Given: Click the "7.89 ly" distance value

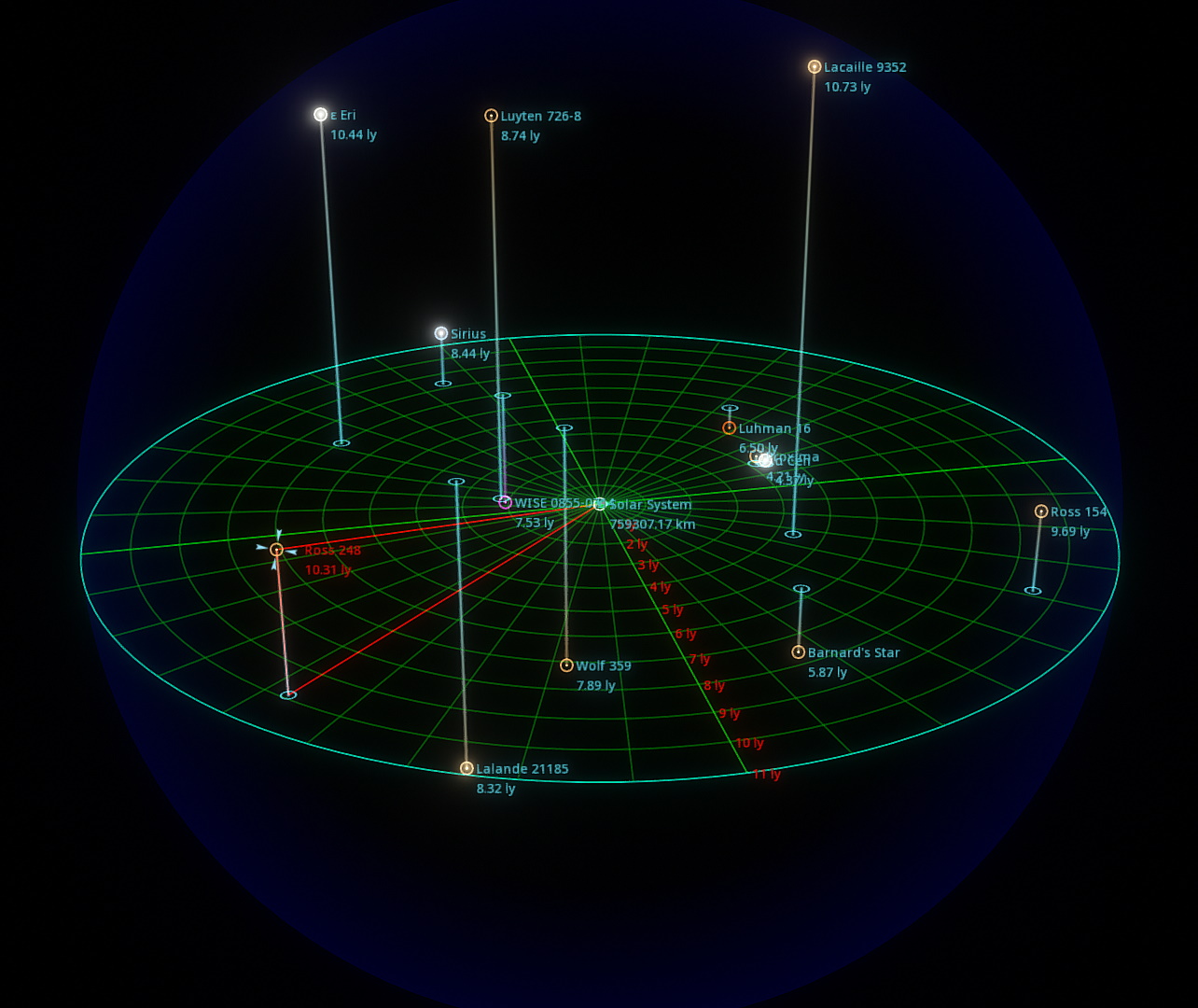Looking at the screenshot, I should coord(595,685).
